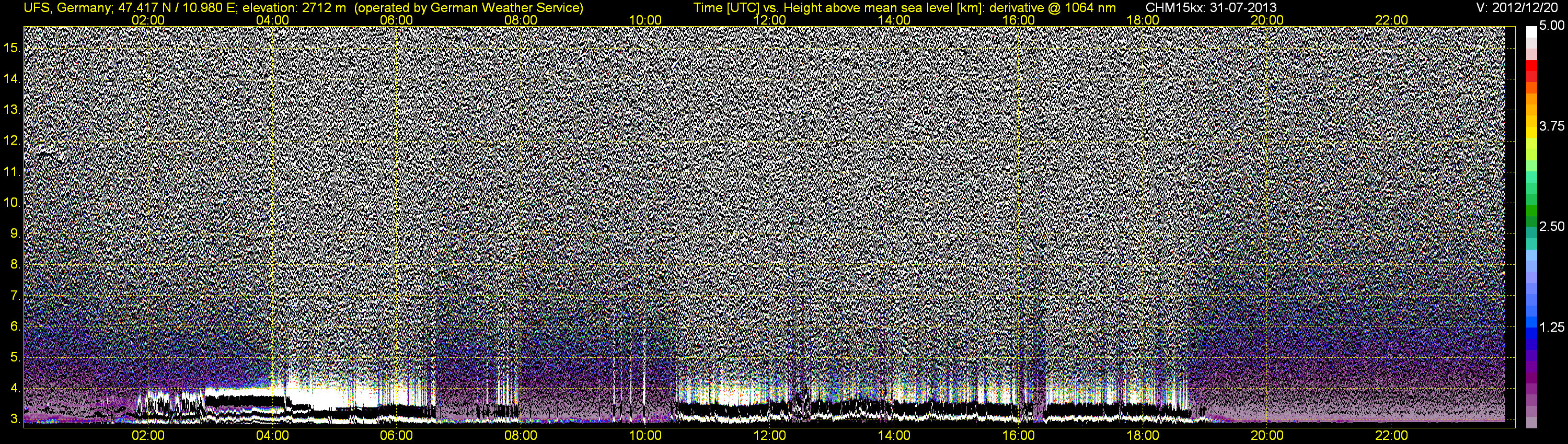Click the 02:00 label on bottom time axis
The width and height of the screenshot is (1568, 444).
pos(148,436)
